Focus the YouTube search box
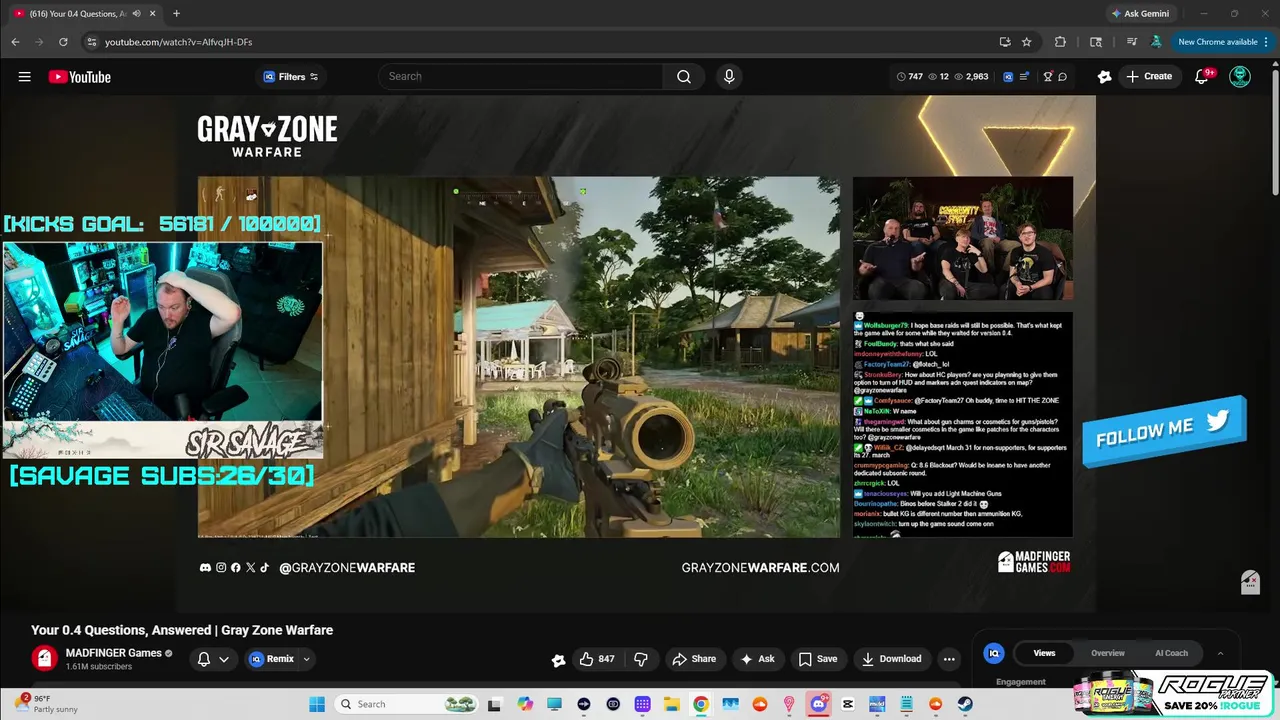The width and height of the screenshot is (1280, 720). point(521,77)
